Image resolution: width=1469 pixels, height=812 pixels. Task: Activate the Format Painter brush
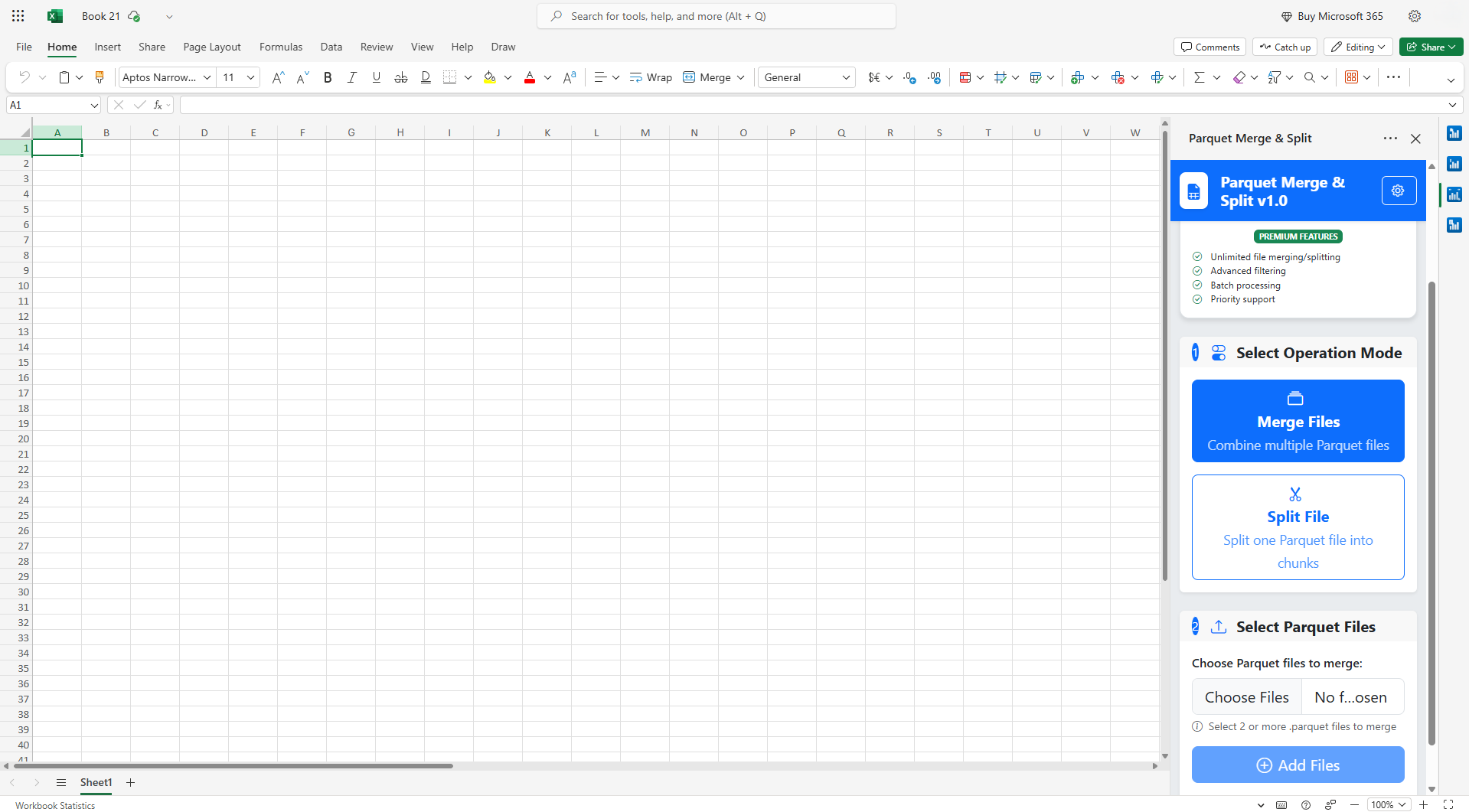pos(99,77)
